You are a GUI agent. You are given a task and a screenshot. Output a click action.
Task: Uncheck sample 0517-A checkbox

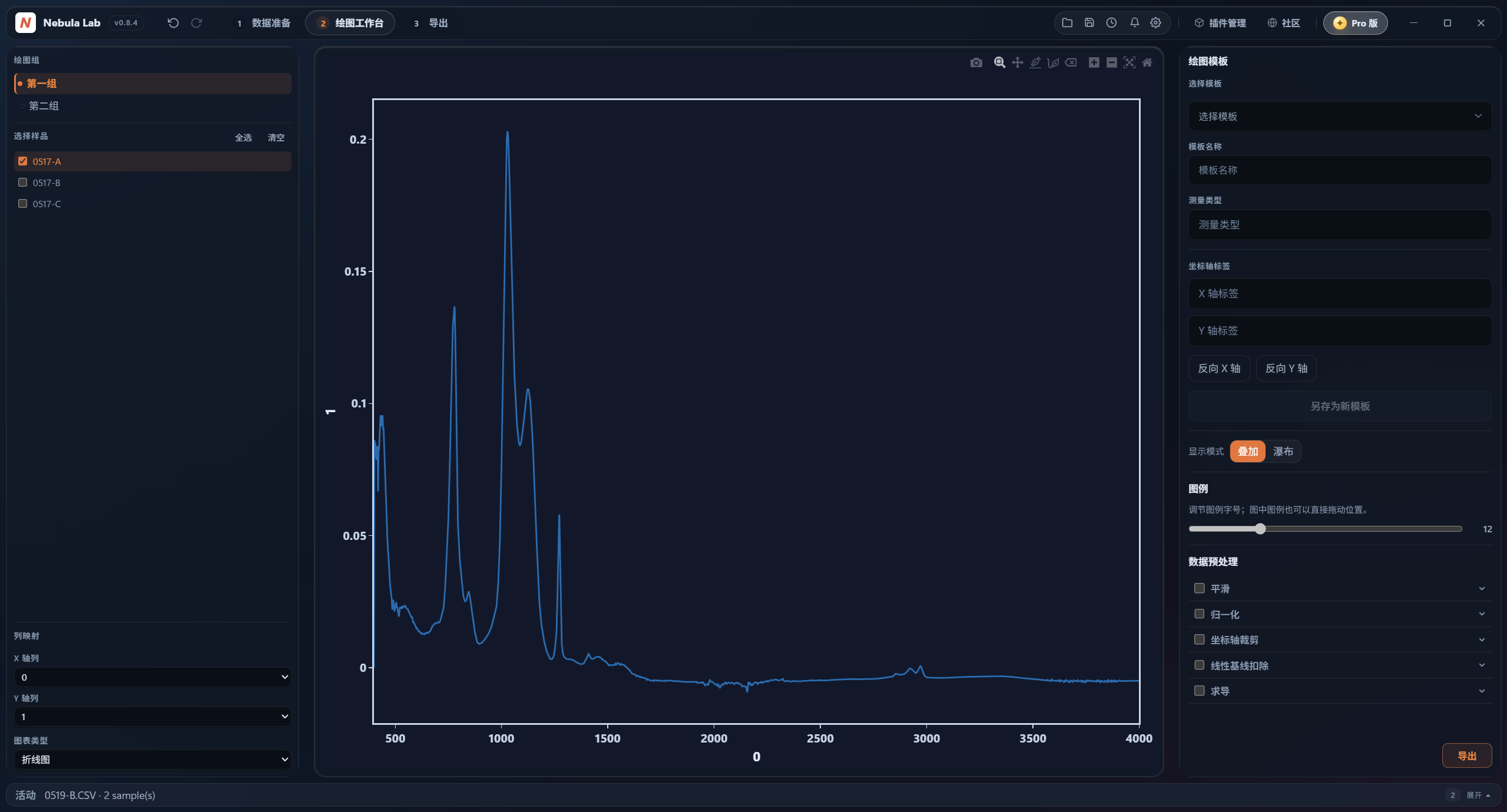pyautogui.click(x=22, y=161)
